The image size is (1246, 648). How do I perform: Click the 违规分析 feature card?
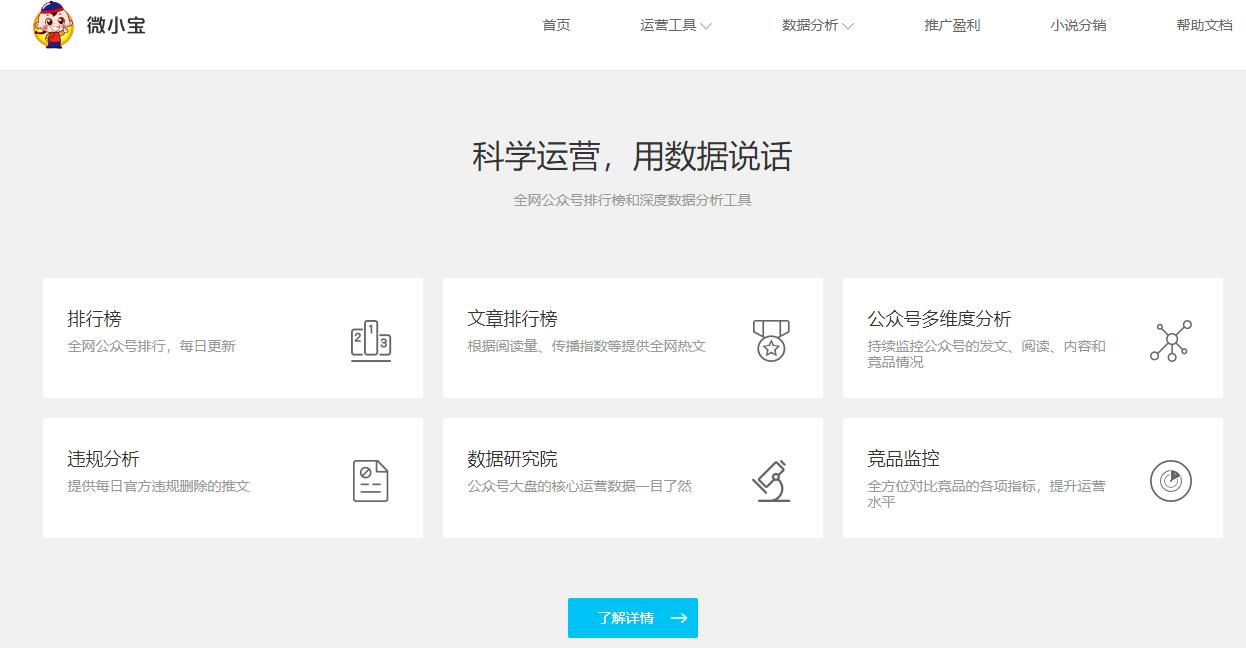click(232, 478)
